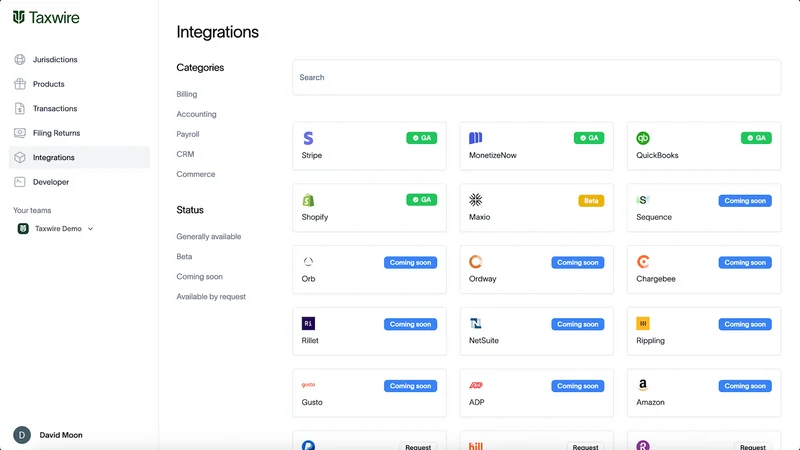Image resolution: width=800 pixels, height=450 pixels.
Task: Click the David Moon user name
Action: (x=61, y=435)
